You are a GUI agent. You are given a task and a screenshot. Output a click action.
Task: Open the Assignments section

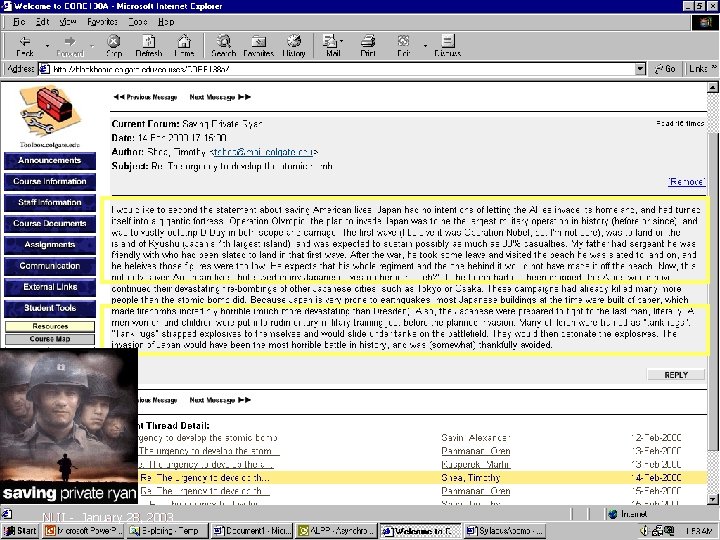click(x=50, y=245)
